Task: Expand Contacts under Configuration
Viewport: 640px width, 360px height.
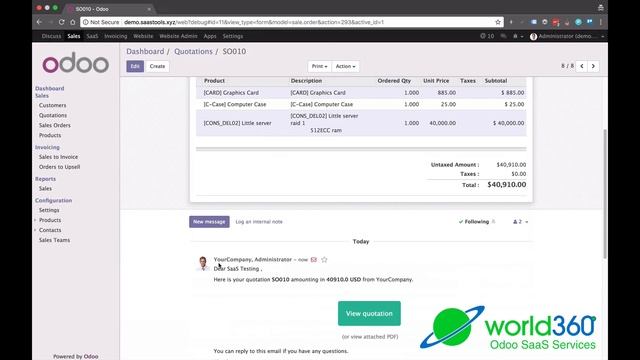Action: [x=50, y=230]
